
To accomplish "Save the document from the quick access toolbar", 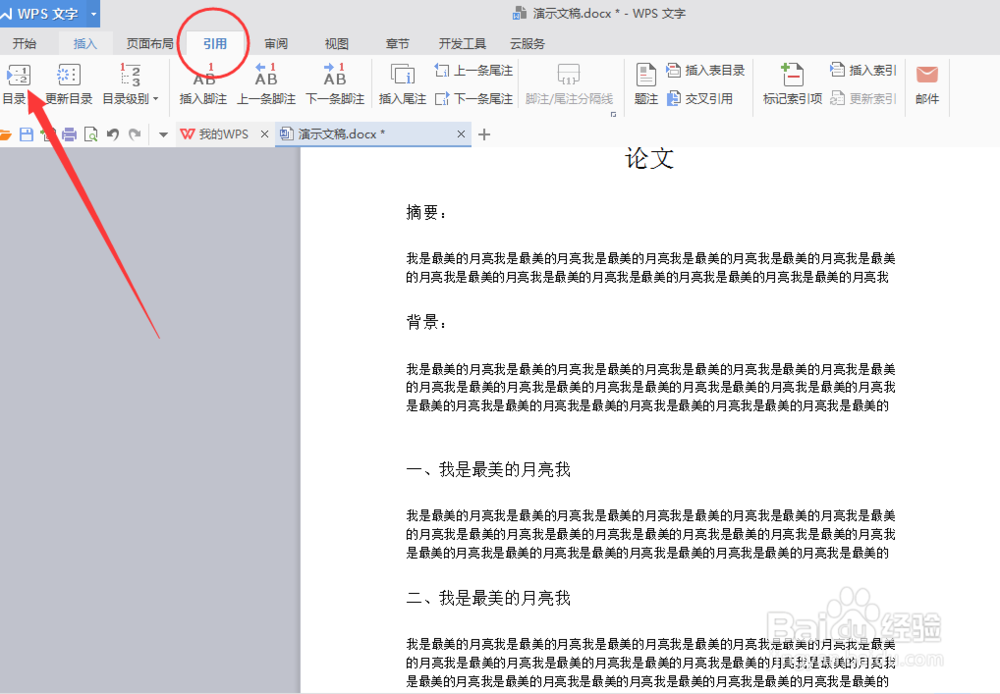I will pos(27,133).
